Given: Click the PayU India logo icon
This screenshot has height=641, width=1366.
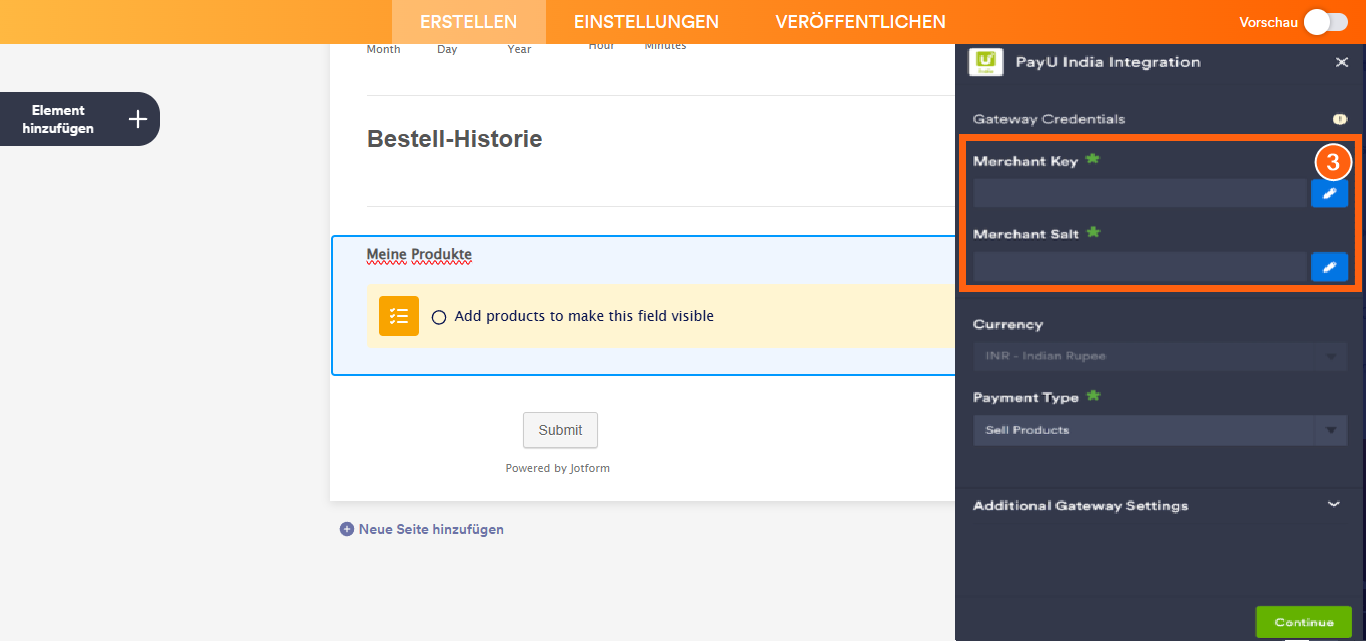Looking at the screenshot, I should [985, 61].
